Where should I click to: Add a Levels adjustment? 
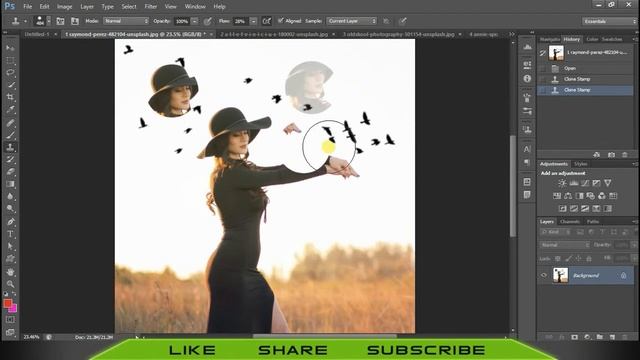click(573, 183)
